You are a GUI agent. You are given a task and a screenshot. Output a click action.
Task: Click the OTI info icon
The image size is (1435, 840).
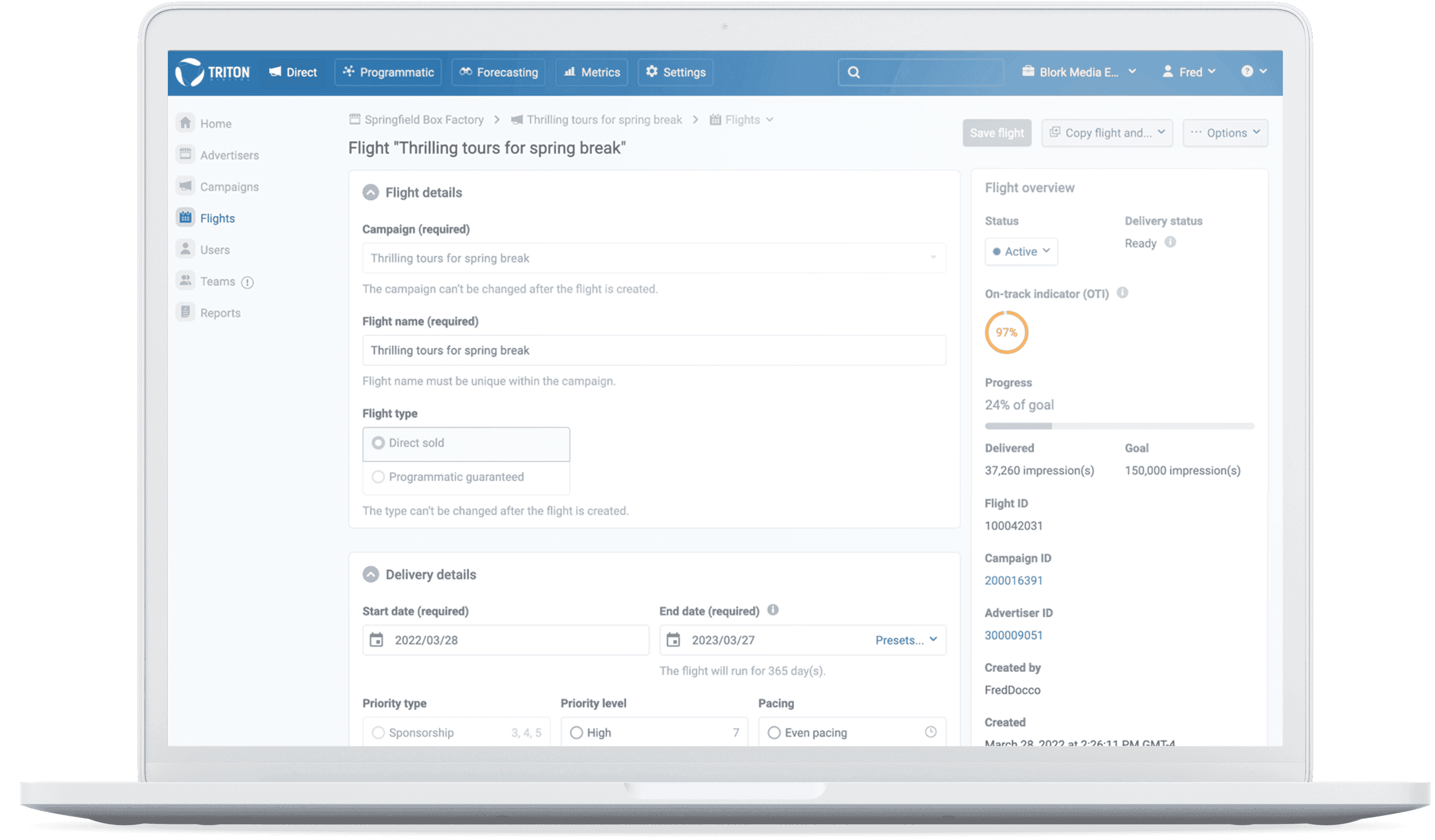coord(1122,293)
